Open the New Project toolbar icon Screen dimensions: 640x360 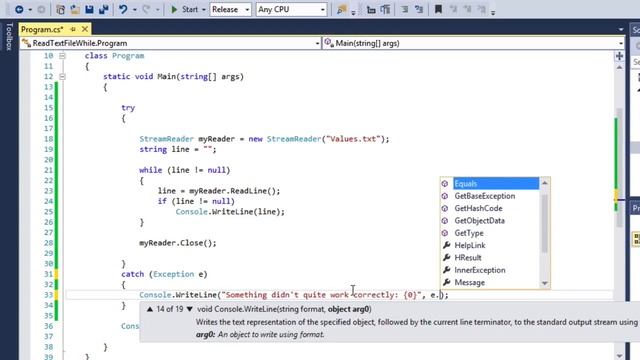pyautogui.click(x=60, y=9)
